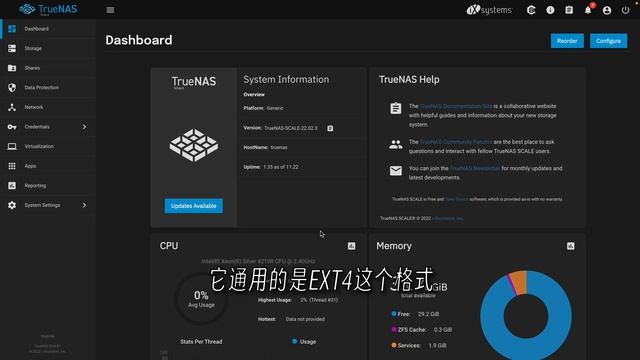
Task: Click the Version TrueNAS-SCALE text
Action: 280,128
